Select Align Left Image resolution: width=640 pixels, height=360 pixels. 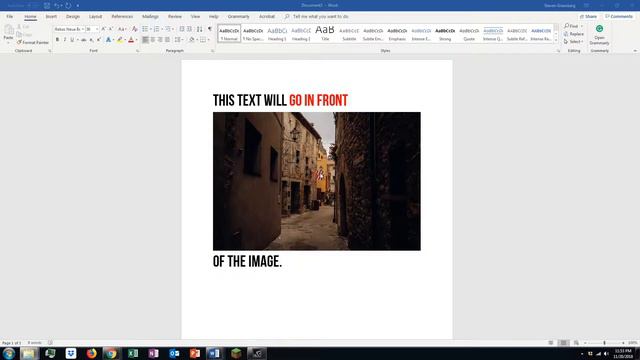click(x=145, y=40)
